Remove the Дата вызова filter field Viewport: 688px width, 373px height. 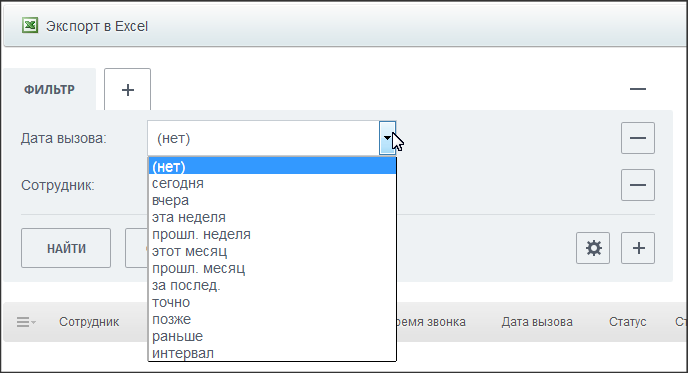pos(638,138)
